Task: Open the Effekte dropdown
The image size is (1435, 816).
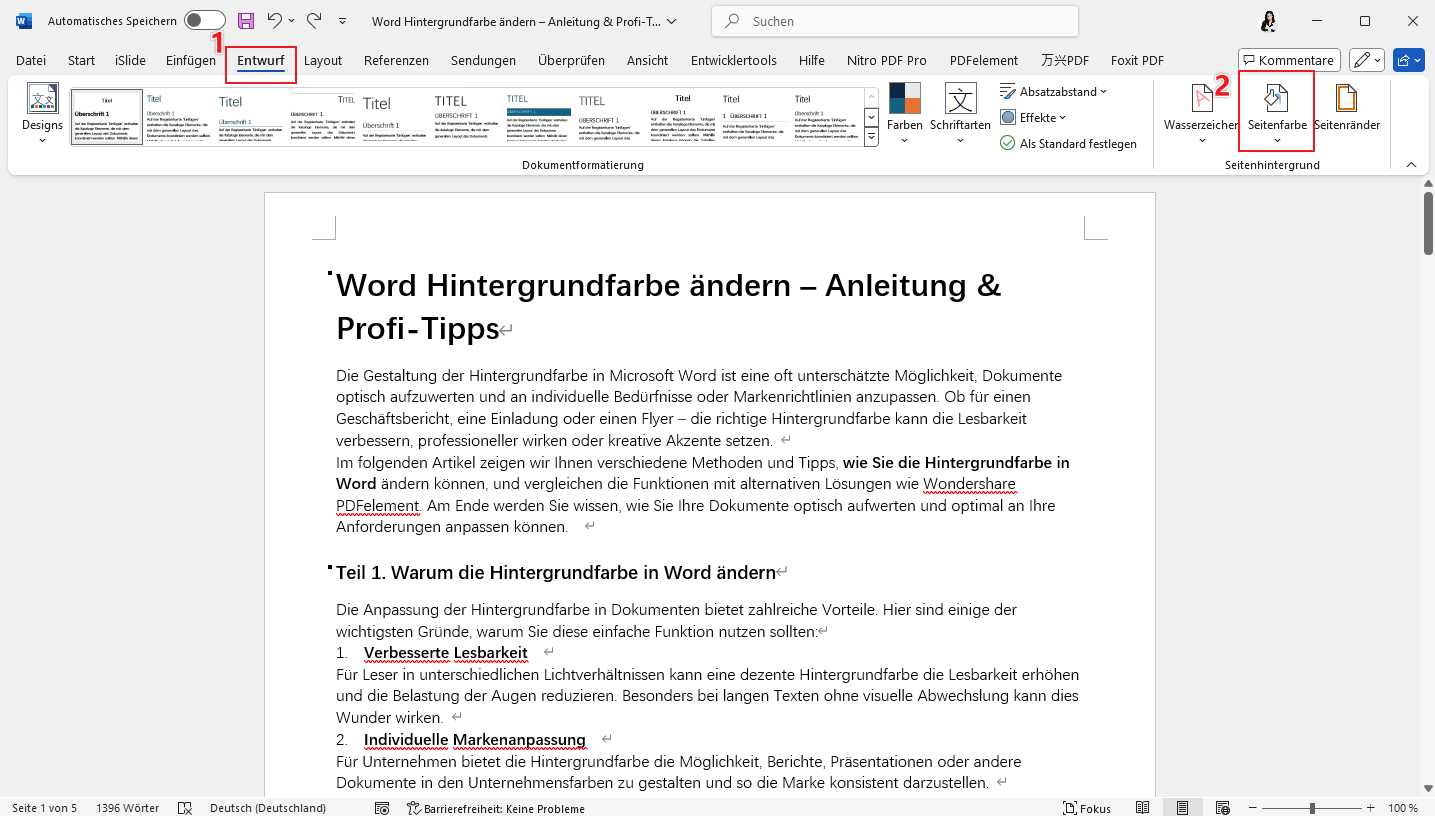Action: 1034,118
